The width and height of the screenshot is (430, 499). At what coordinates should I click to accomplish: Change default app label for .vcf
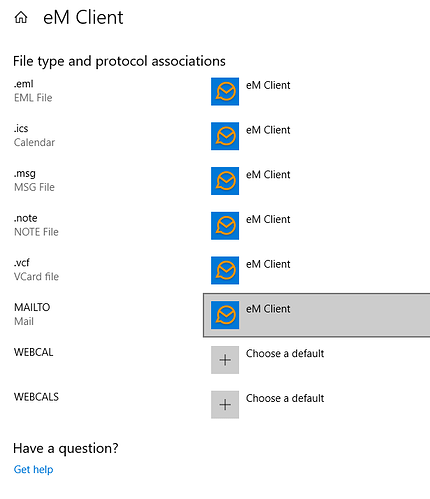point(268,264)
